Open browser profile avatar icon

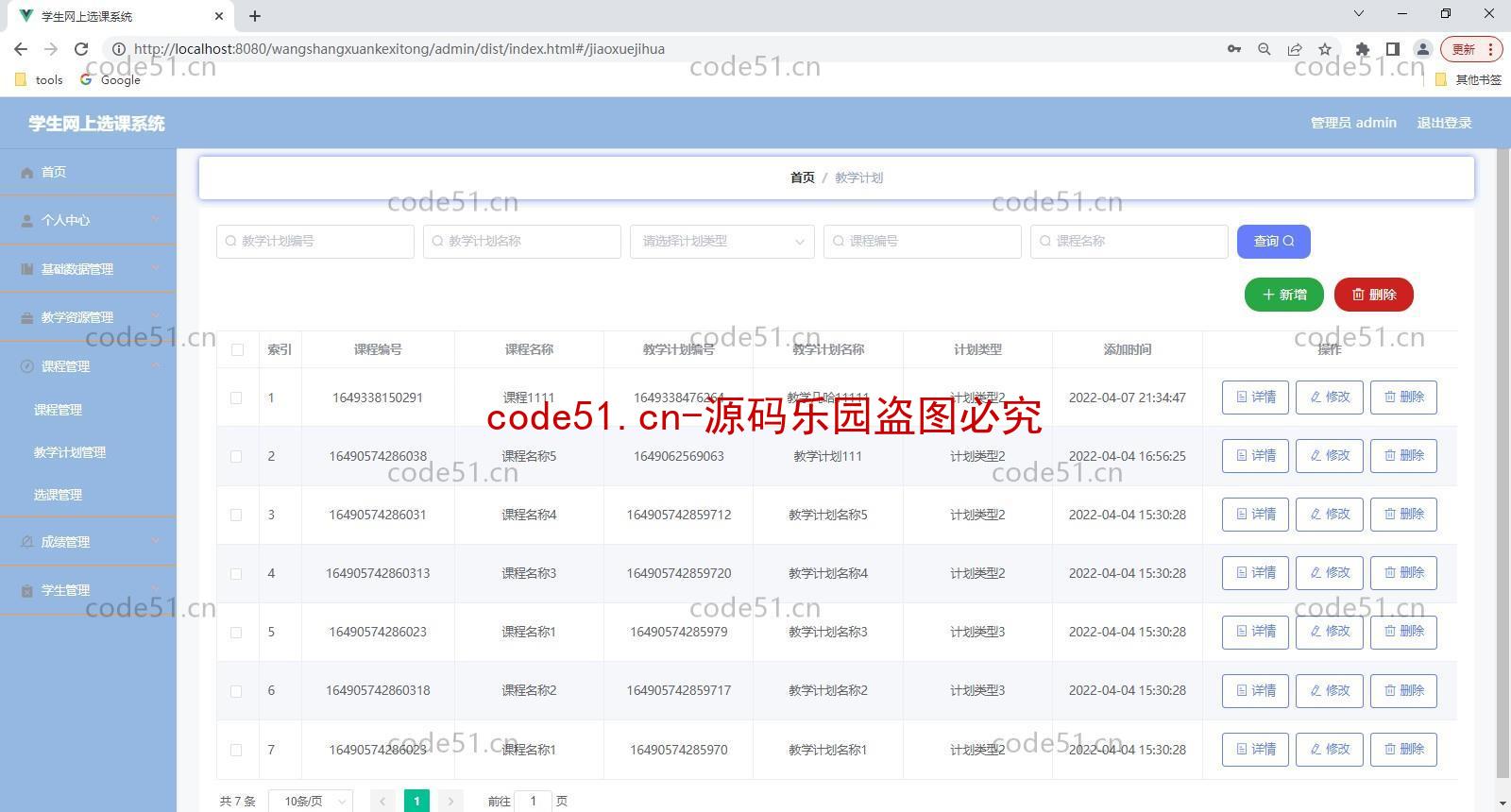[1422, 49]
